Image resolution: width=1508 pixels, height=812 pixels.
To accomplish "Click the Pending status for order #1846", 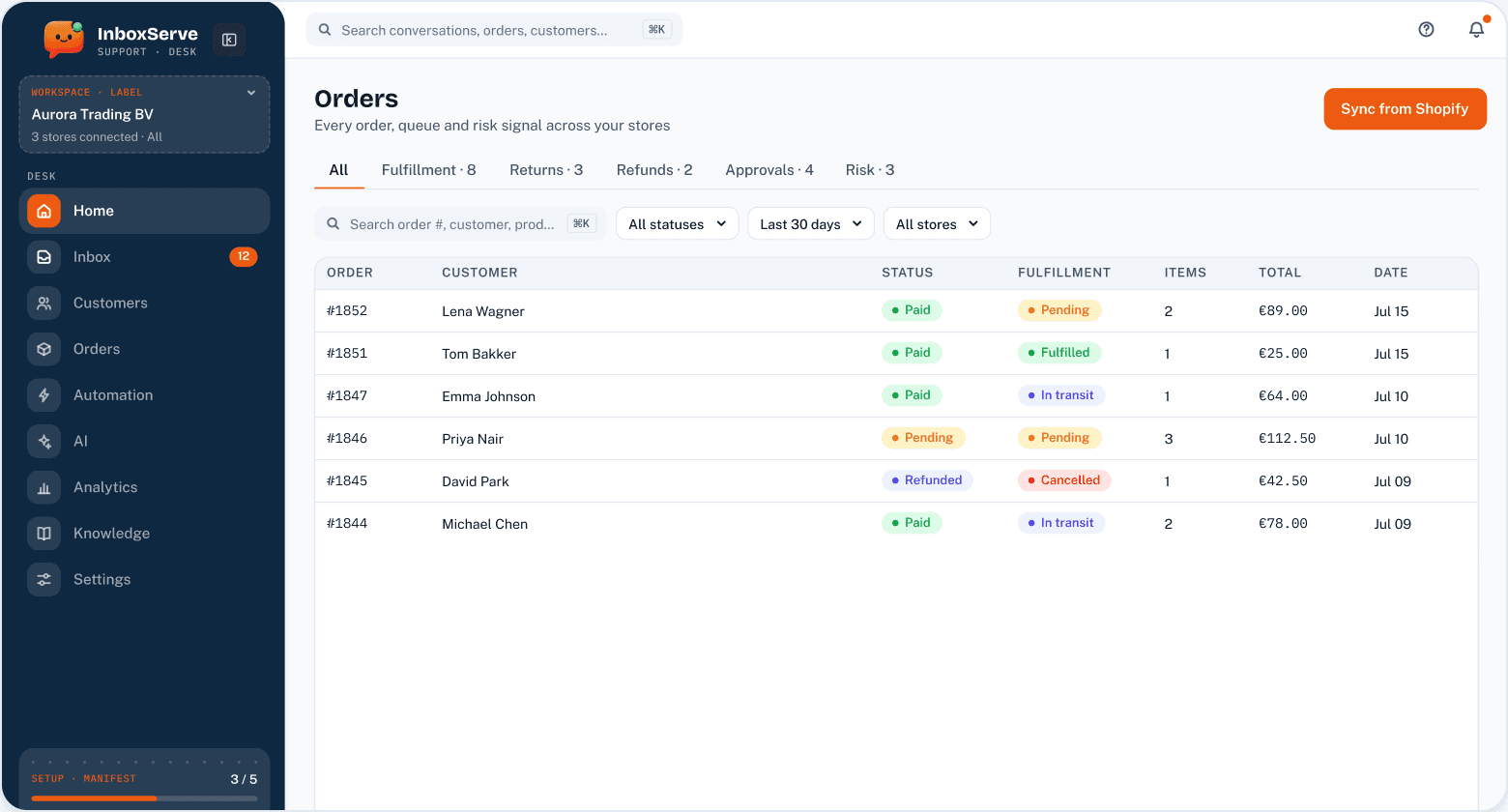I will [923, 438].
